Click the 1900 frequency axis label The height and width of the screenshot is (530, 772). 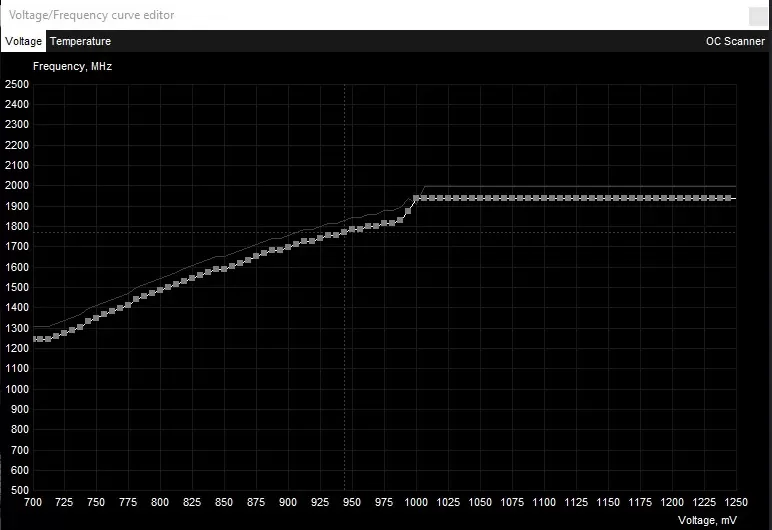pyautogui.click(x=17, y=206)
